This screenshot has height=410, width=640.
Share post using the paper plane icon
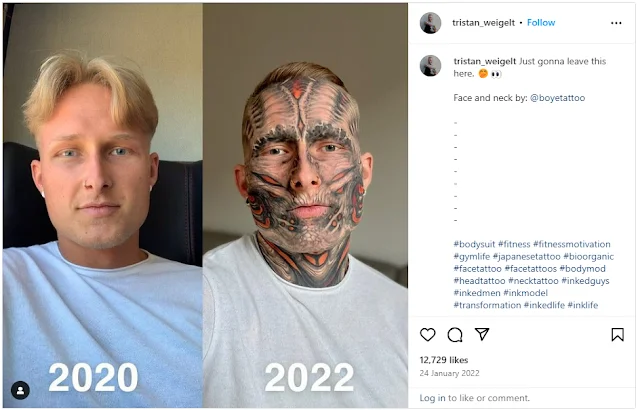coord(482,334)
